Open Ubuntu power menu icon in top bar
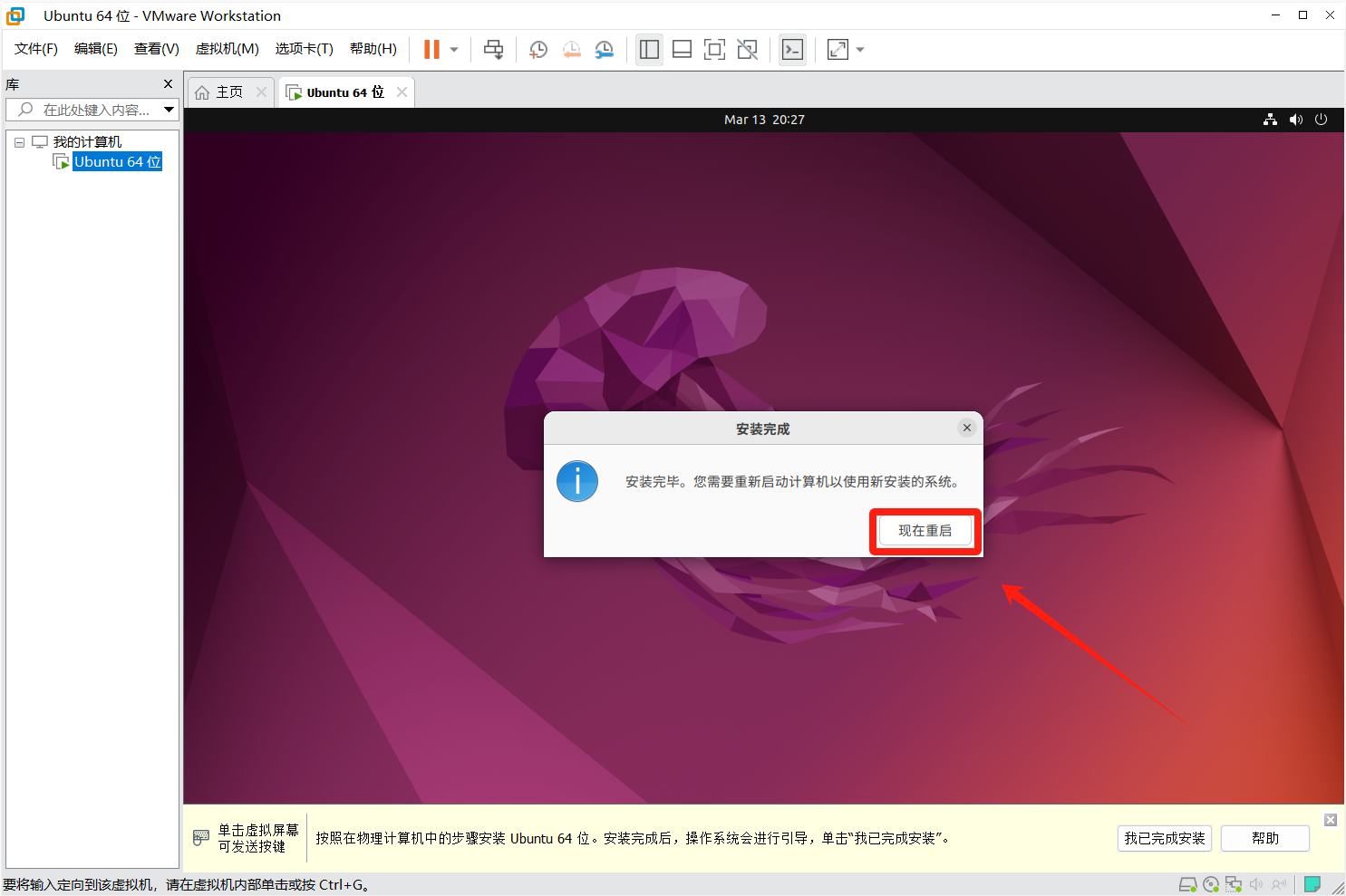 (x=1321, y=120)
